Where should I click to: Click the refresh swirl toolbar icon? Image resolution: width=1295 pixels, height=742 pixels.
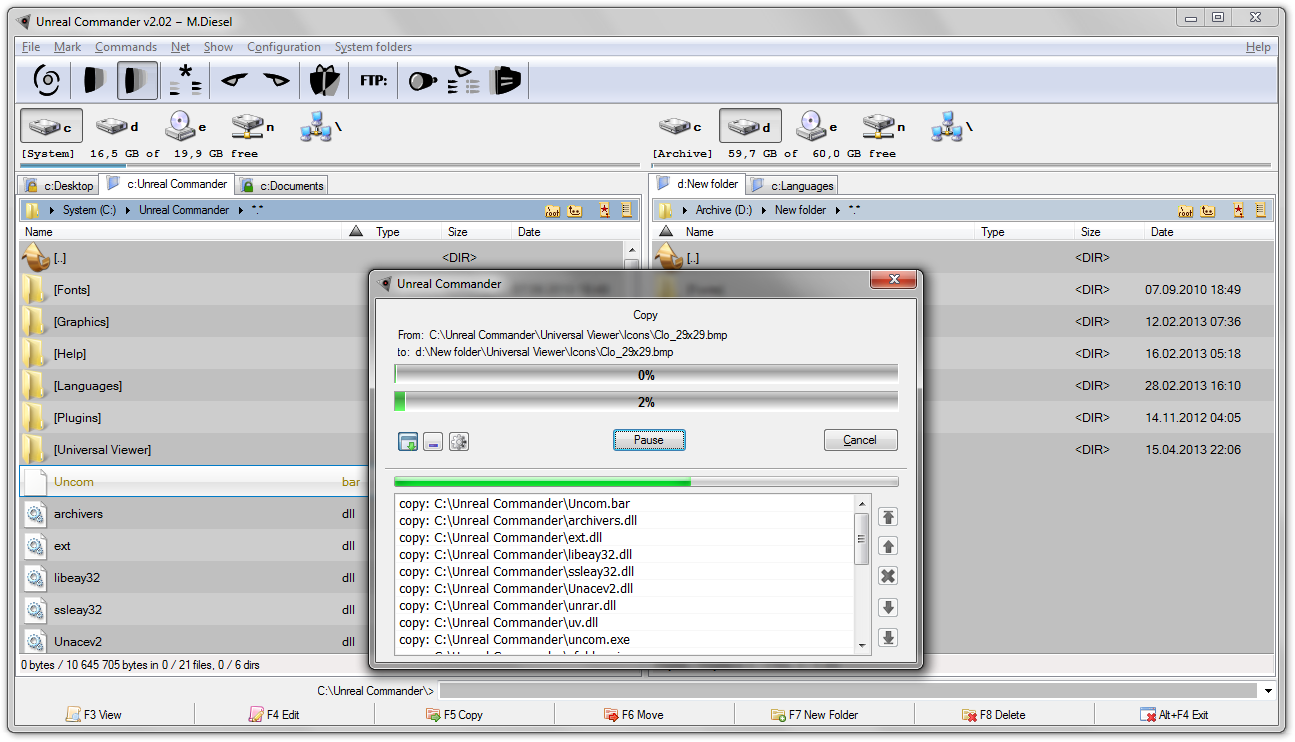[47, 80]
